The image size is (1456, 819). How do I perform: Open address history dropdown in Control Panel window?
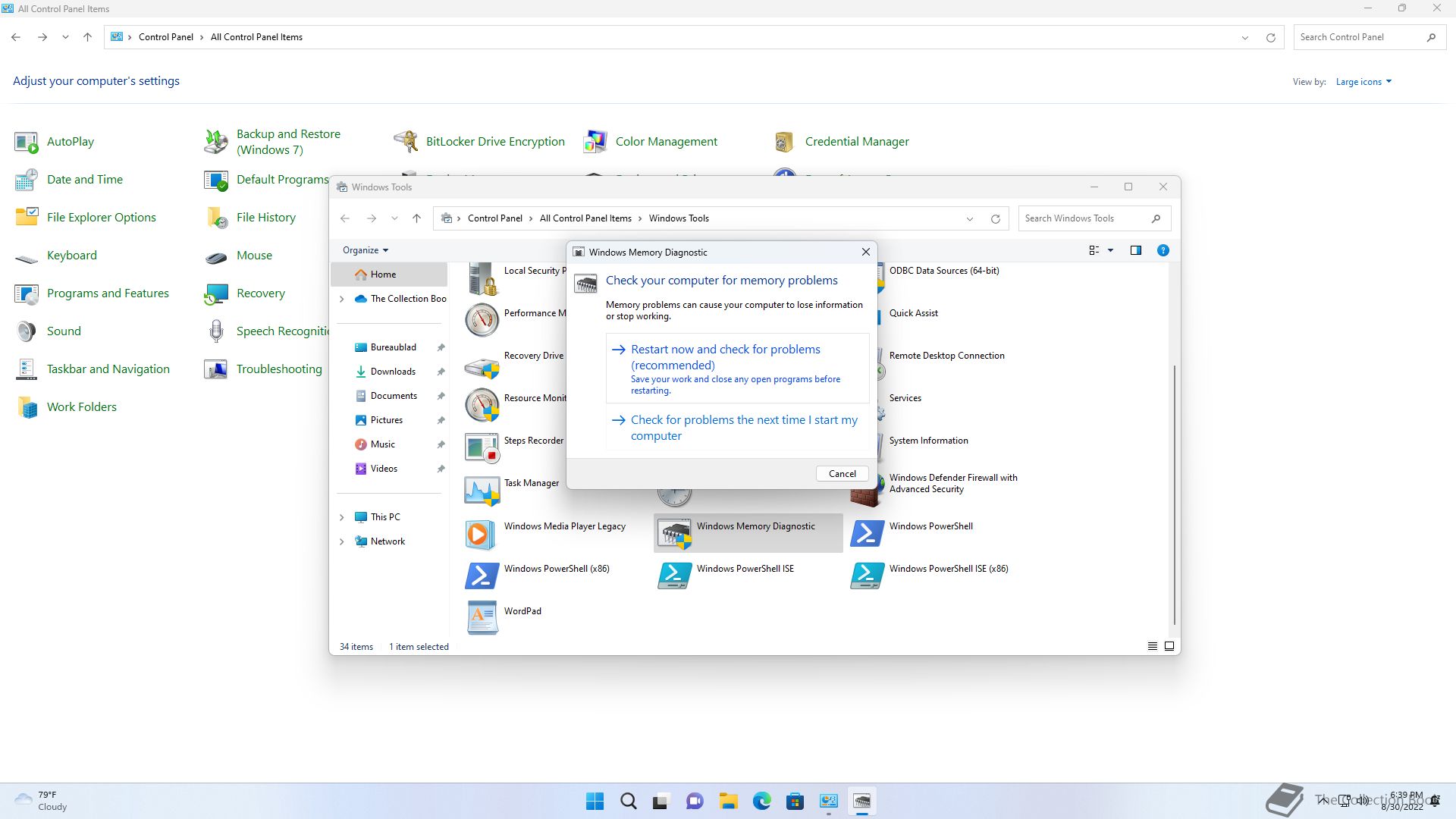coord(1244,37)
